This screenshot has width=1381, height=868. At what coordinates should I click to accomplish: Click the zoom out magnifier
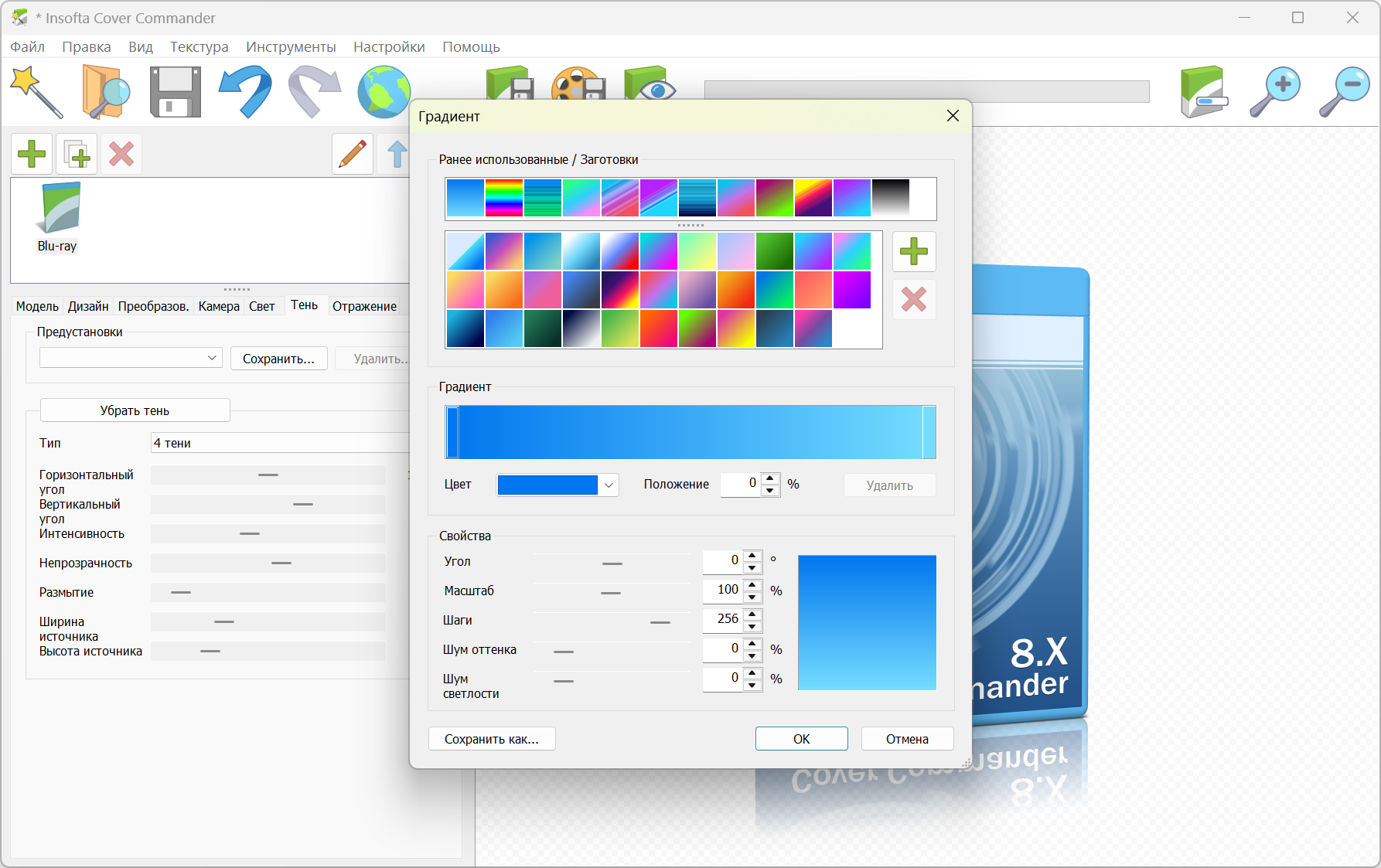[1344, 91]
